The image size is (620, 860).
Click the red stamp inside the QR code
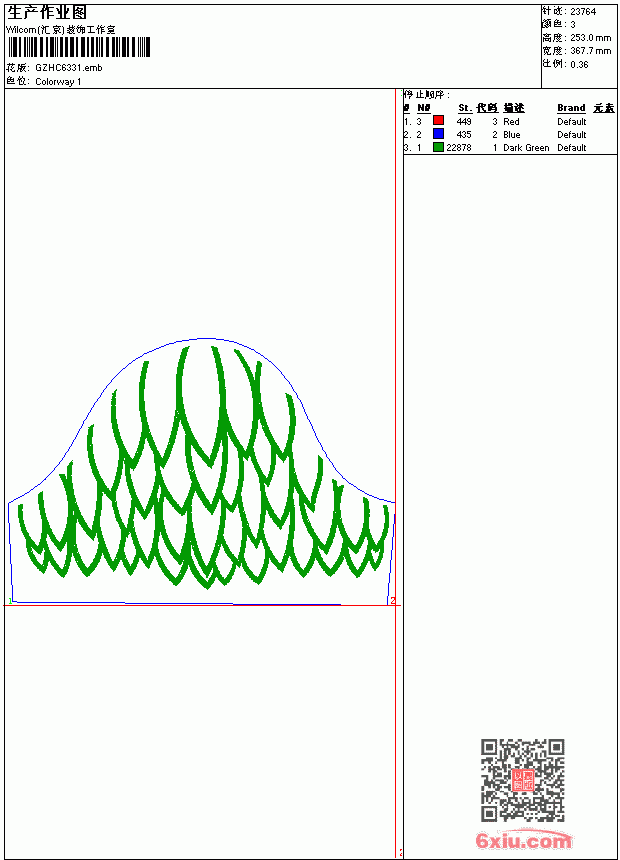(522, 780)
